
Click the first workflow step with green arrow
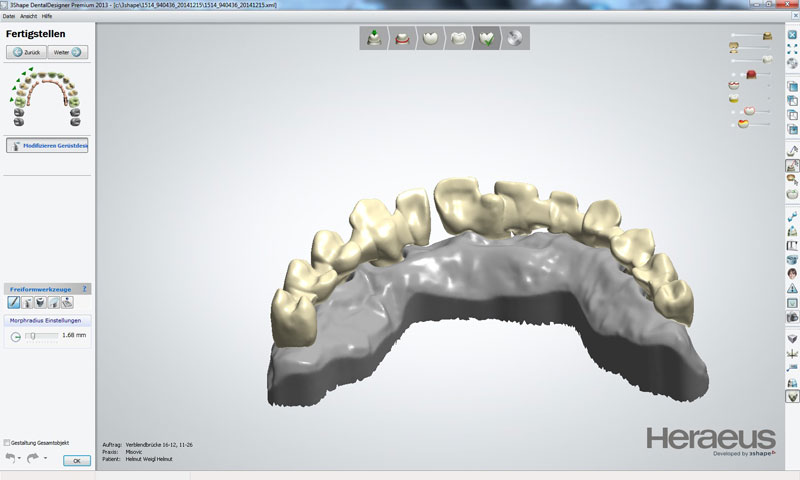pos(373,38)
